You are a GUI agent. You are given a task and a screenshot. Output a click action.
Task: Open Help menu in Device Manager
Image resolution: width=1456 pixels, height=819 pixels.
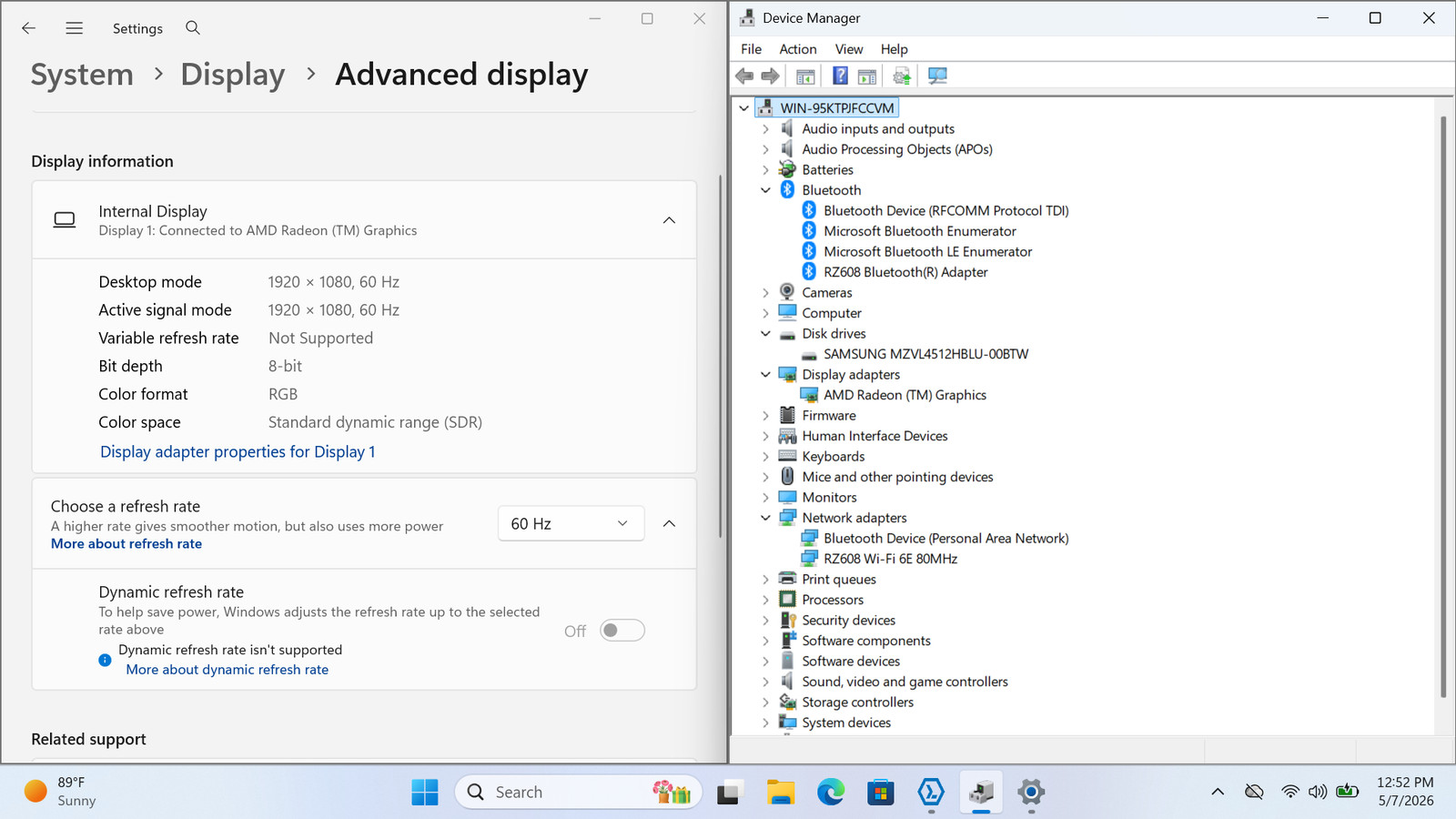[895, 49]
